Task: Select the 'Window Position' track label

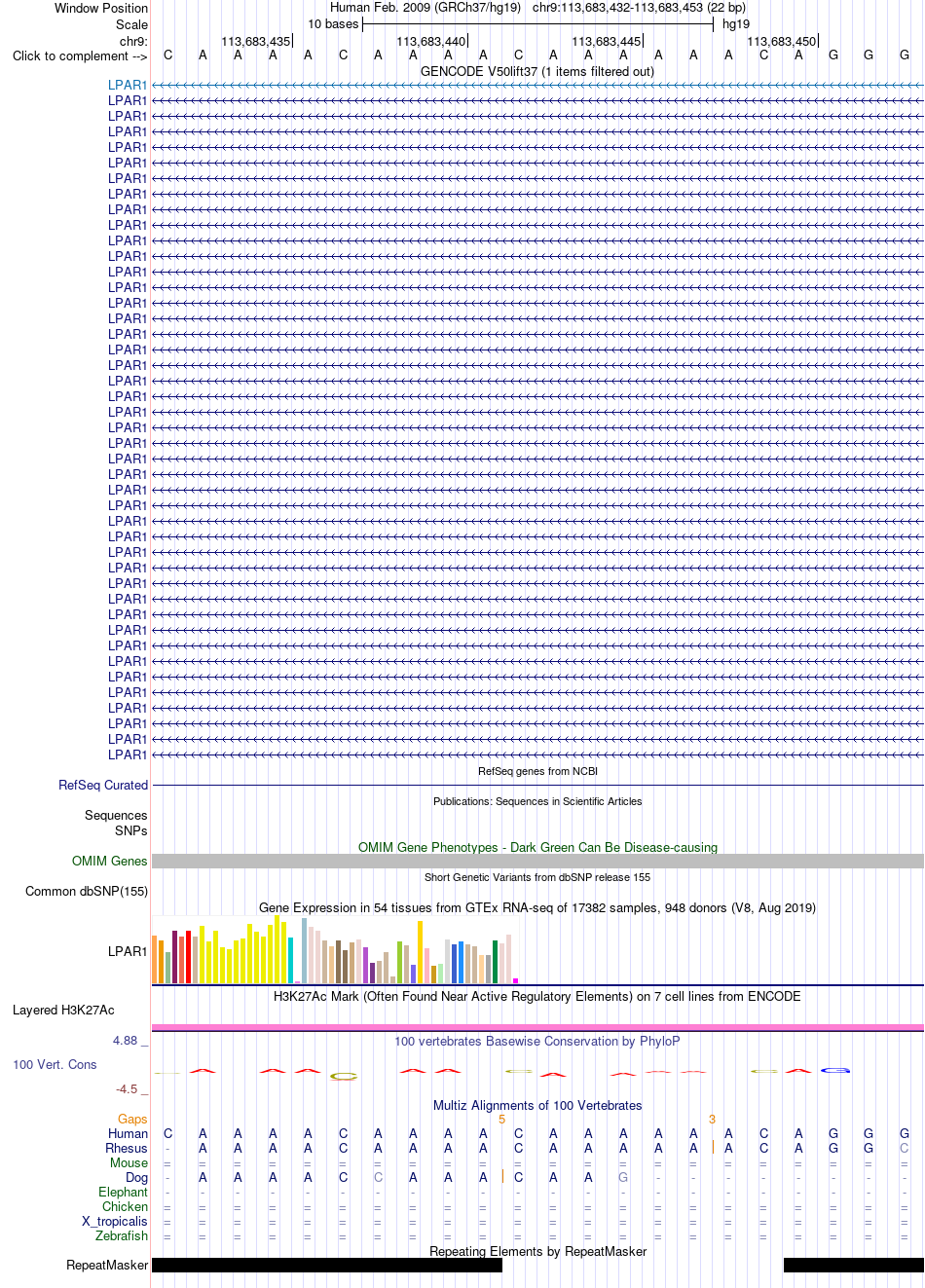Action: click(x=101, y=8)
